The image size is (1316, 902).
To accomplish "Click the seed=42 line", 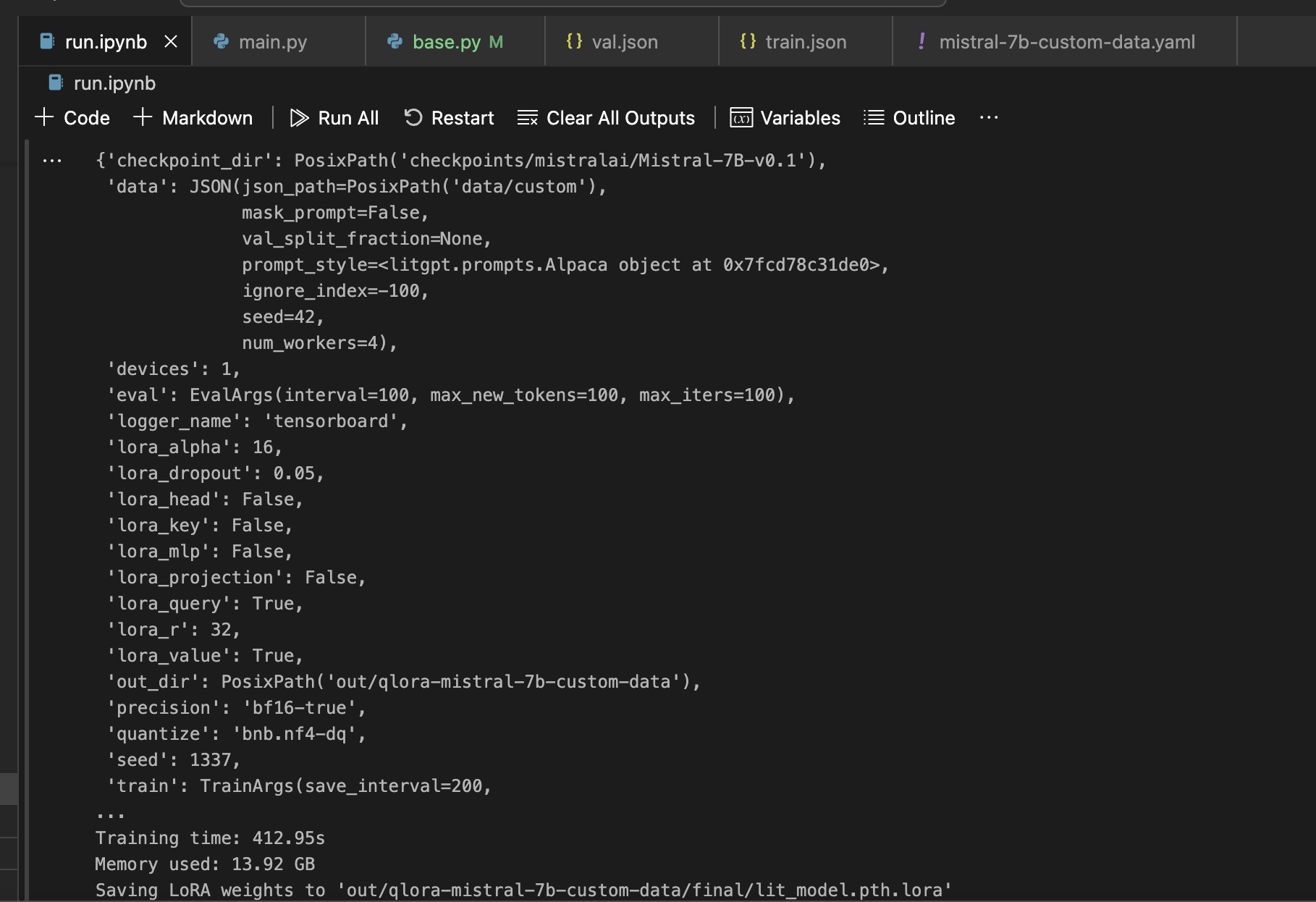I will pyautogui.click(x=283, y=317).
